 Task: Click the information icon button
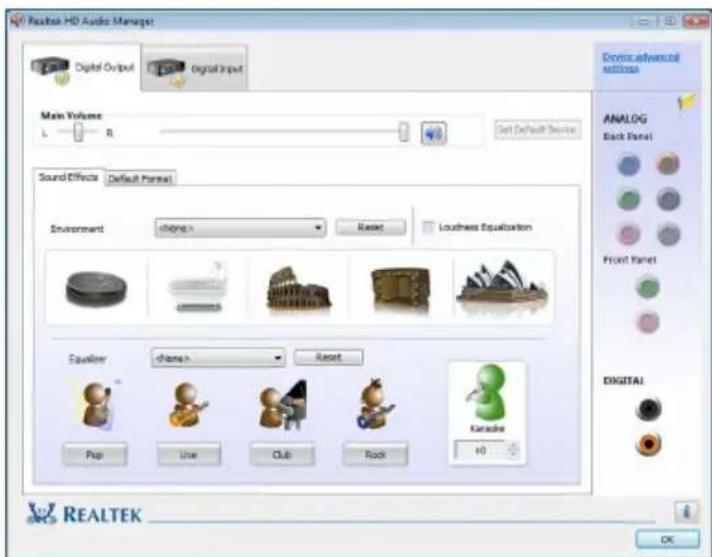click(x=686, y=512)
